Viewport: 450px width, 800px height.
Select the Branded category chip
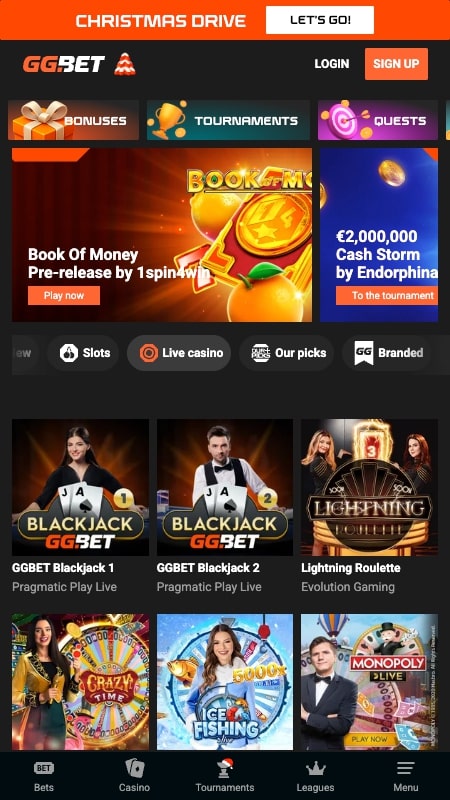(x=389, y=353)
